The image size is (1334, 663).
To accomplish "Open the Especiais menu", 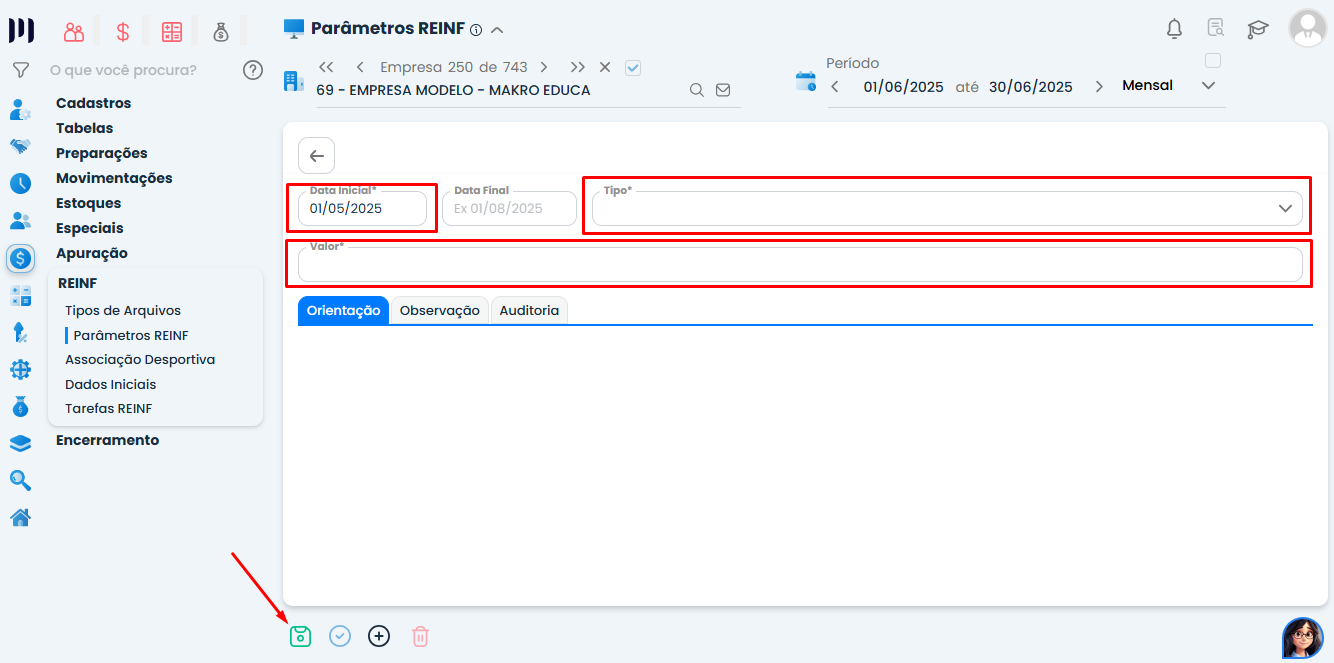I will tap(90, 228).
